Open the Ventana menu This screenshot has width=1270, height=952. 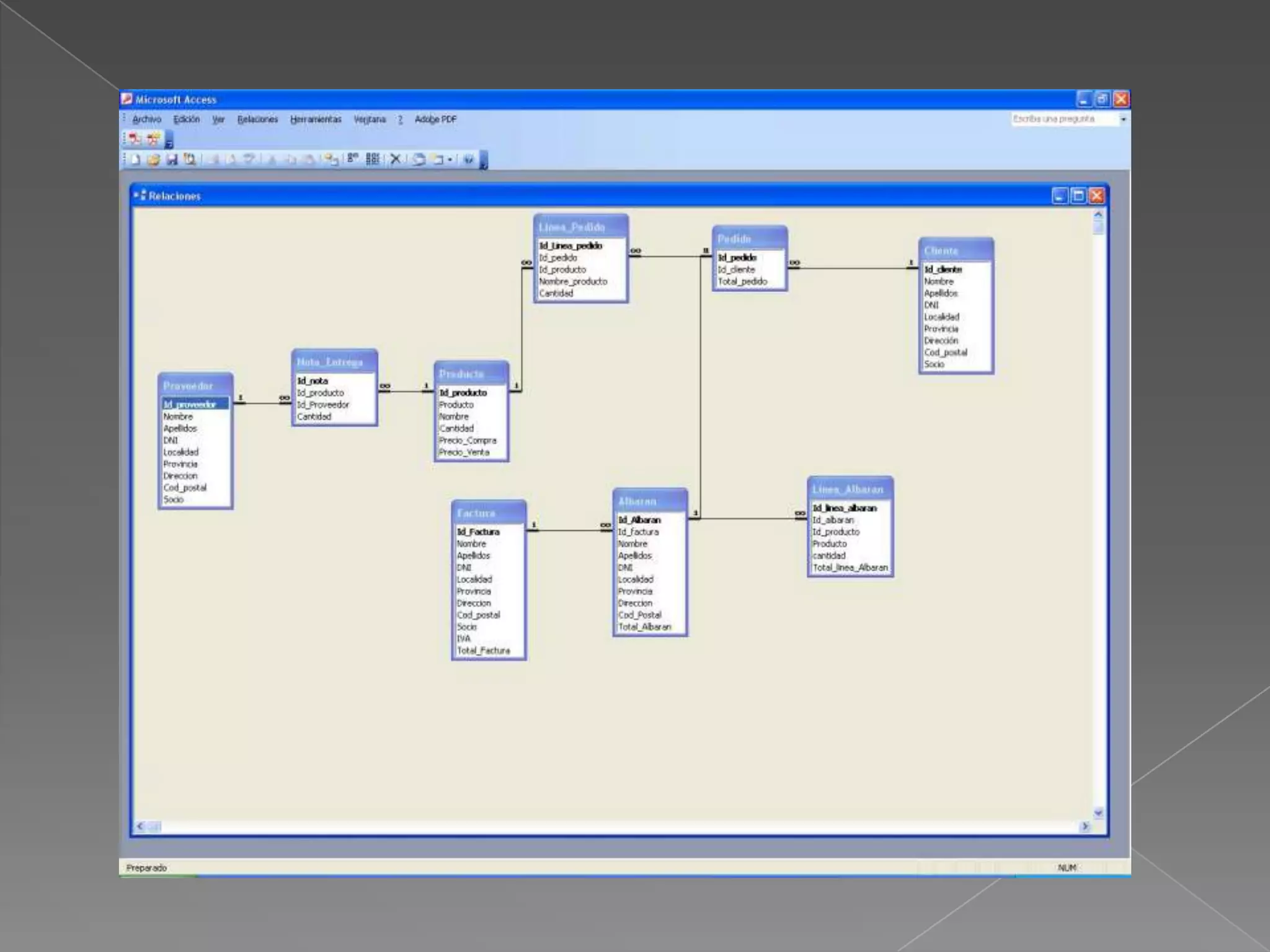pyautogui.click(x=370, y=119)
